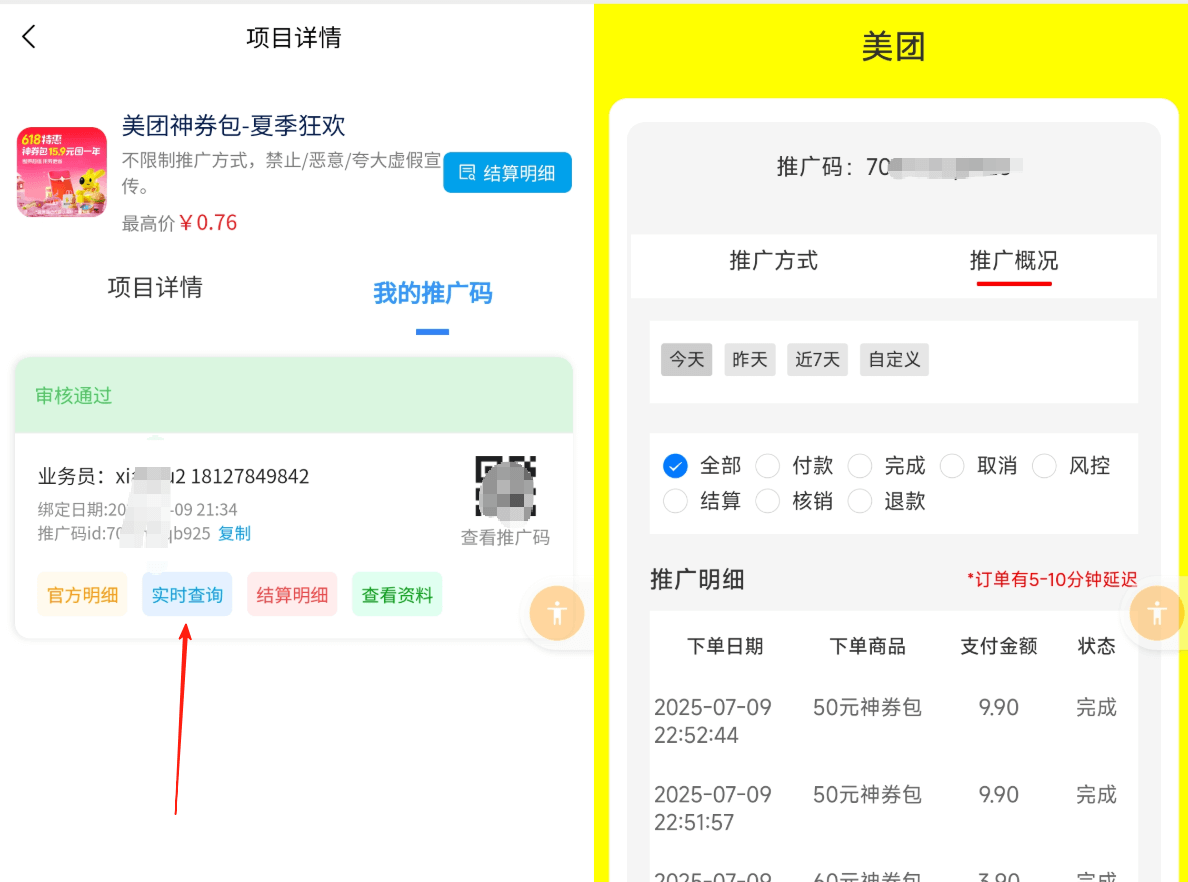Switch to the 推广方式 tab
This screenshot has width=1188, height=882.
tap(774, 261)
